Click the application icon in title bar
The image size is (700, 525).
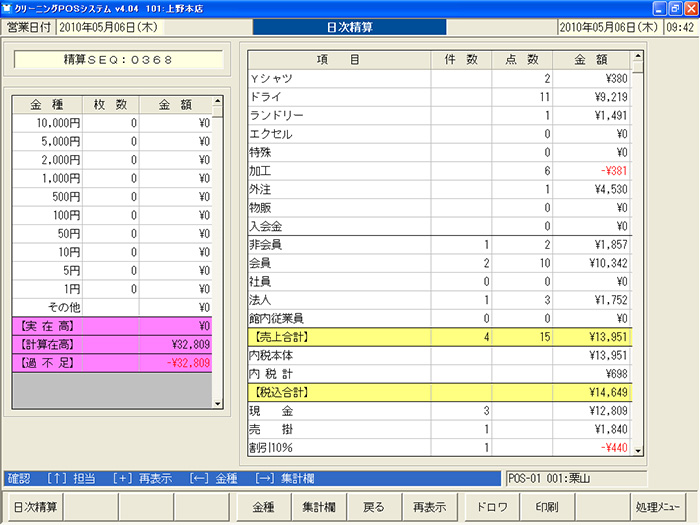pyautogui.click(x=9, y=7)
